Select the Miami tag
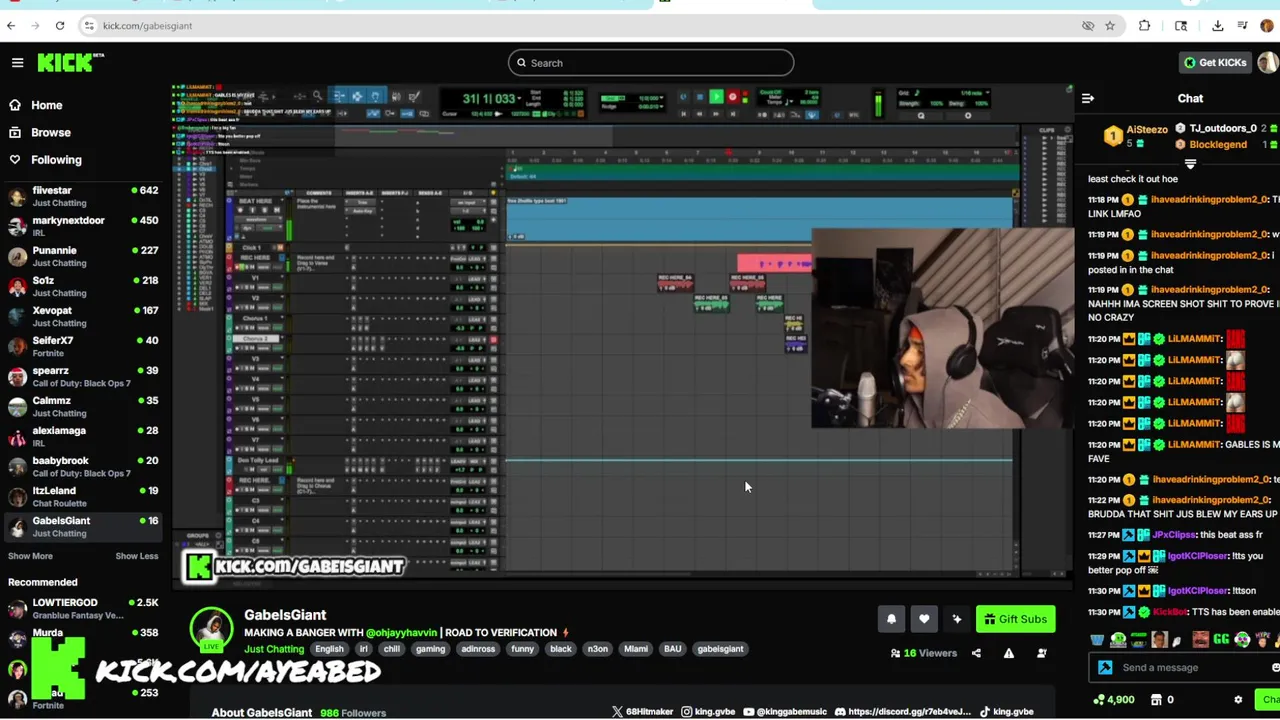 [636, 649]
